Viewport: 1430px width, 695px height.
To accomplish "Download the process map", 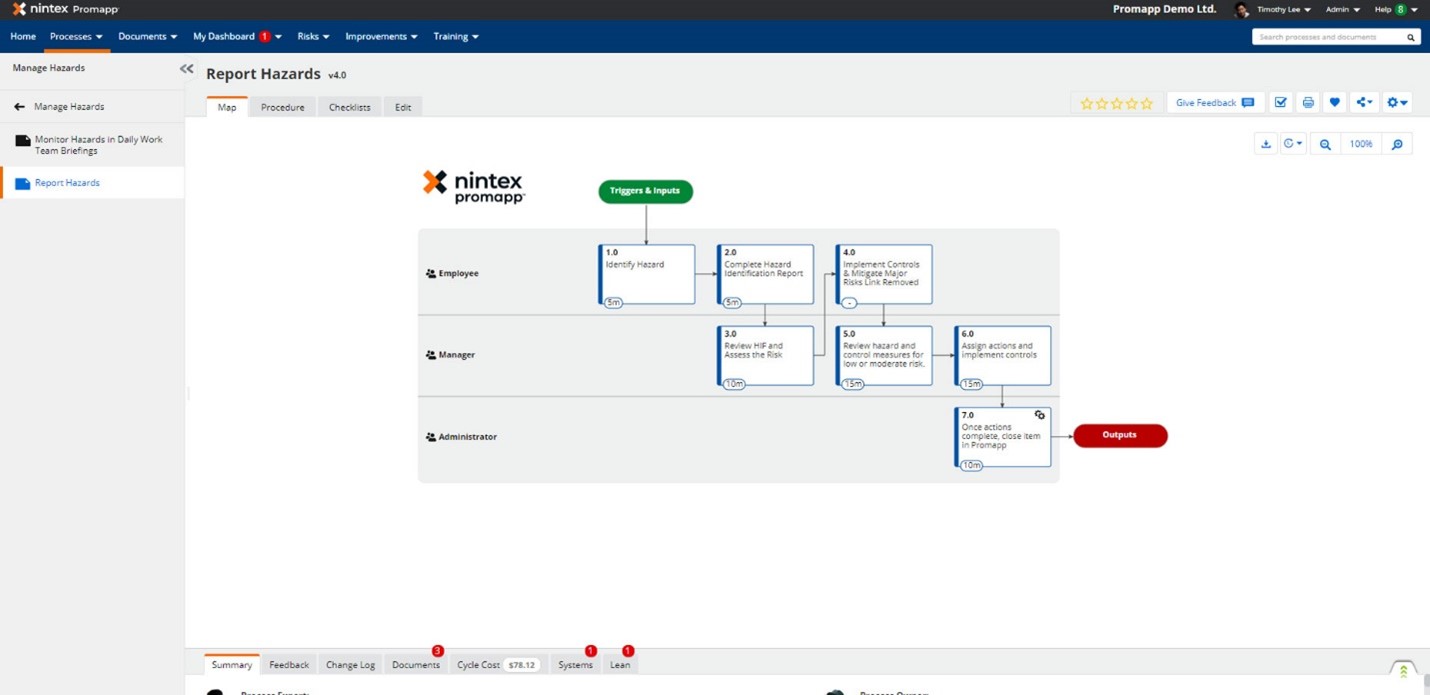I will pyautogui.click(x=1266, y=144).
